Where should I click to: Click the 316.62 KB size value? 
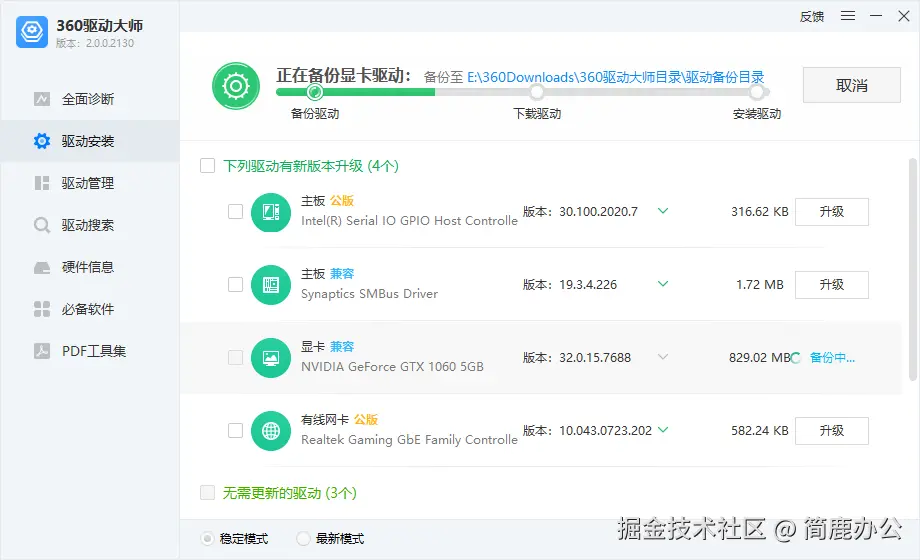760,211
